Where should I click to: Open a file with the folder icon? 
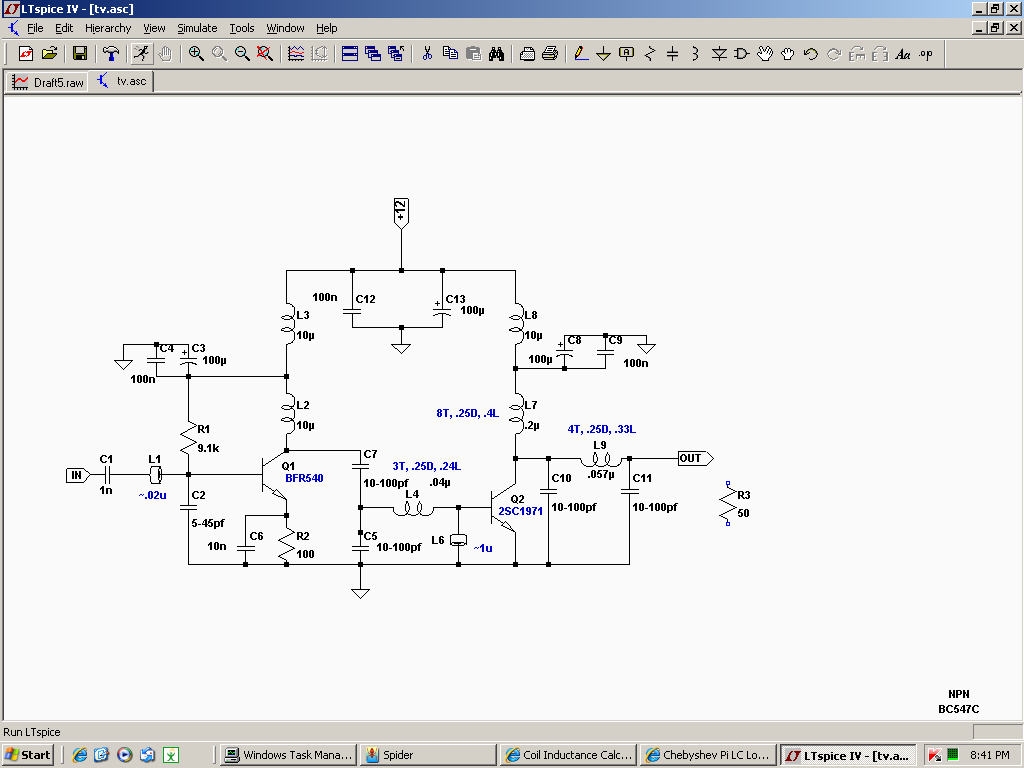click(x=50, y=54)
